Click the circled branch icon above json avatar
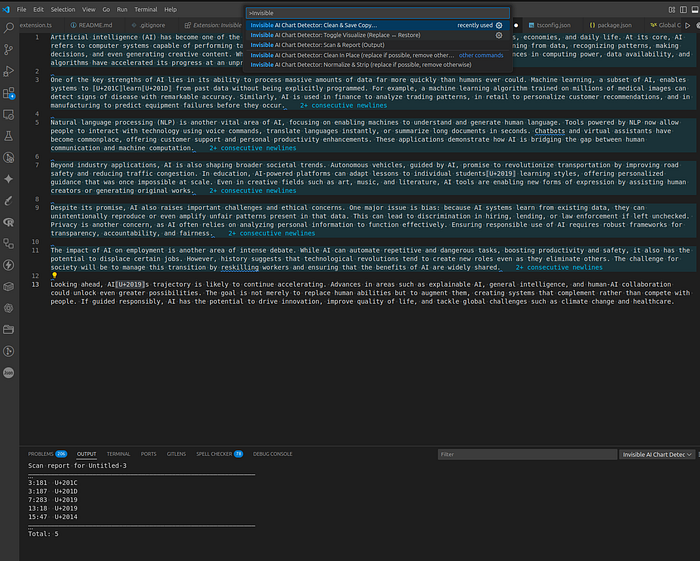This screenshot has height=561, width=700. tap(8, 351)
